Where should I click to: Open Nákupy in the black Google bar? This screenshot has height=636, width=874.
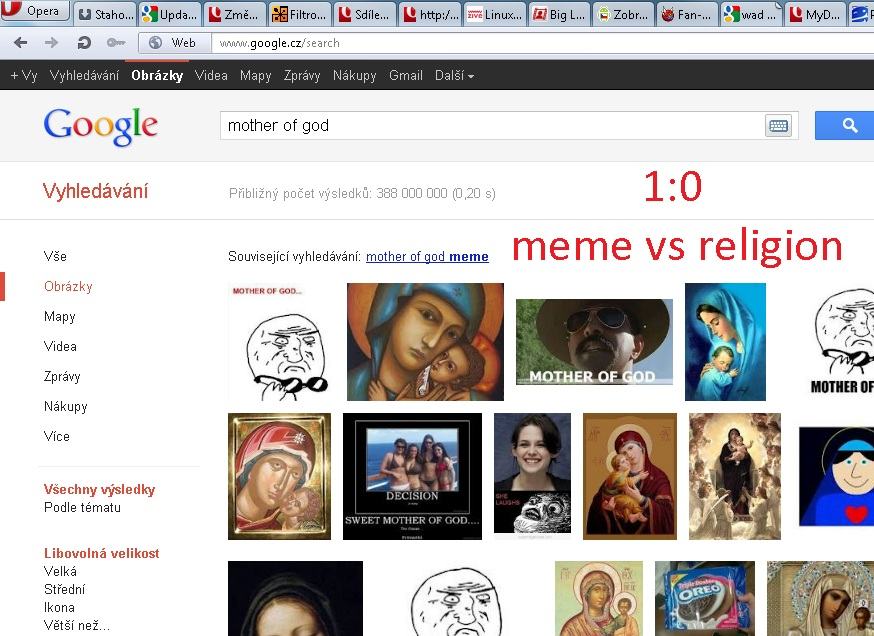(355, 75)
